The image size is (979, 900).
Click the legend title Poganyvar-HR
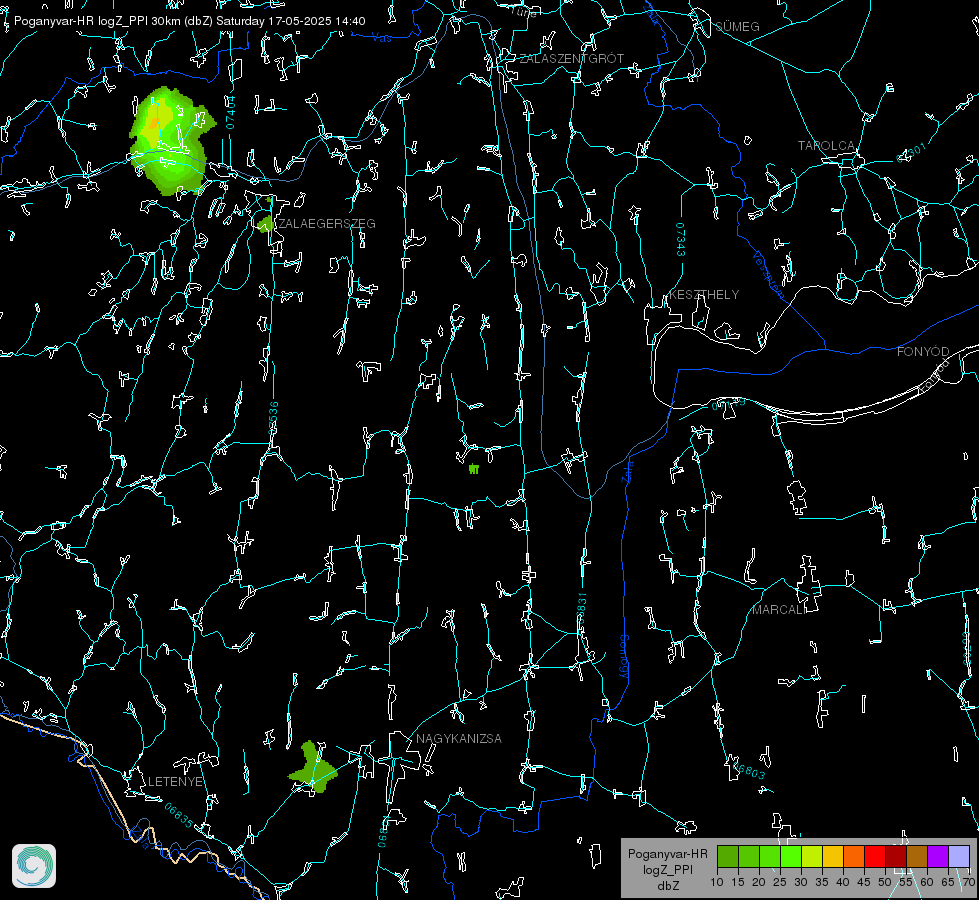667,853
